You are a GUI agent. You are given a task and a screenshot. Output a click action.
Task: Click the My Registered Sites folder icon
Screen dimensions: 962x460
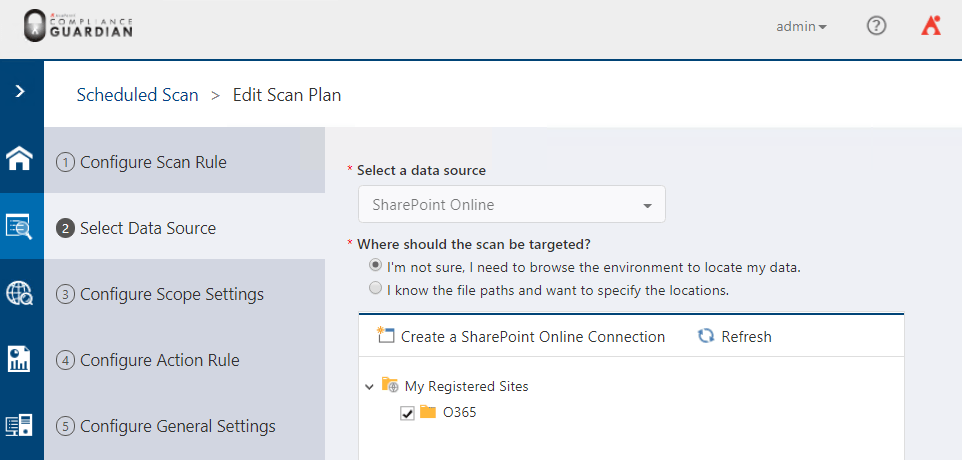point(390,385)
